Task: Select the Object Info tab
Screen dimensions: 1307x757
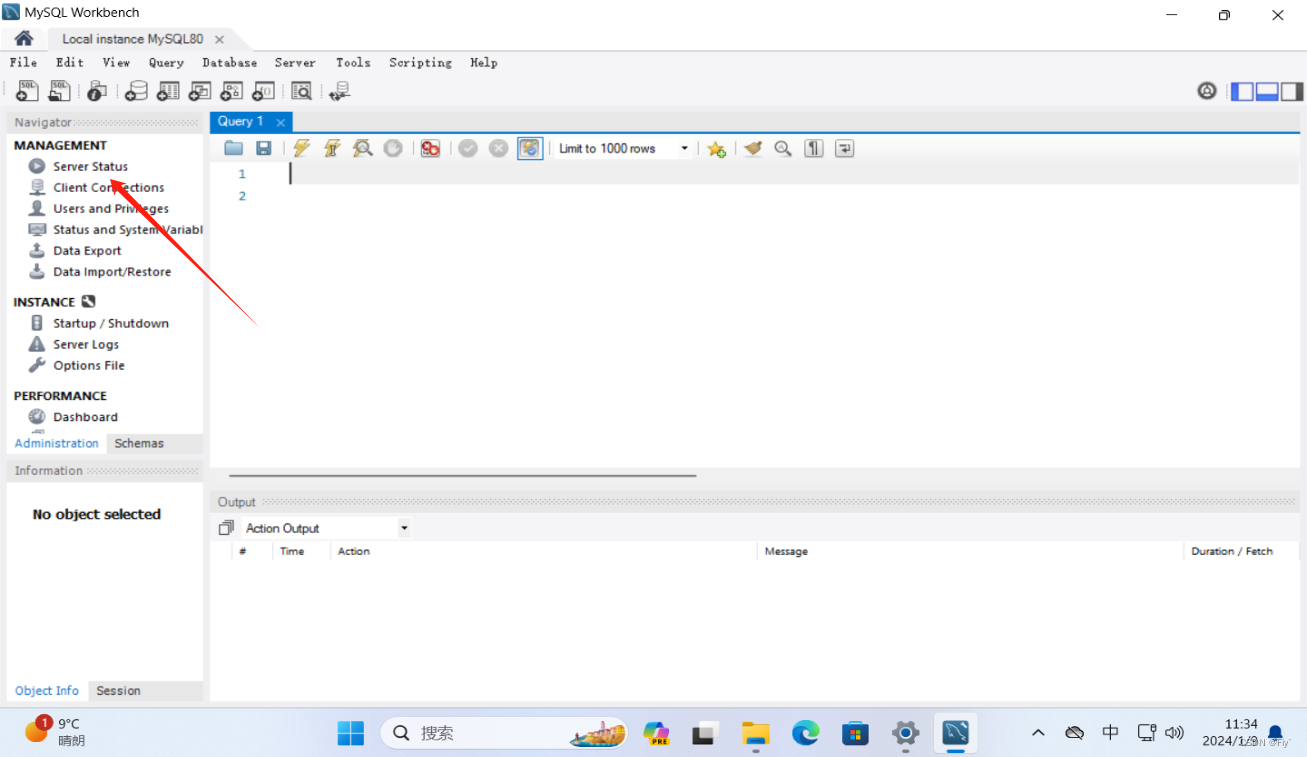Action: click(47, 691)
